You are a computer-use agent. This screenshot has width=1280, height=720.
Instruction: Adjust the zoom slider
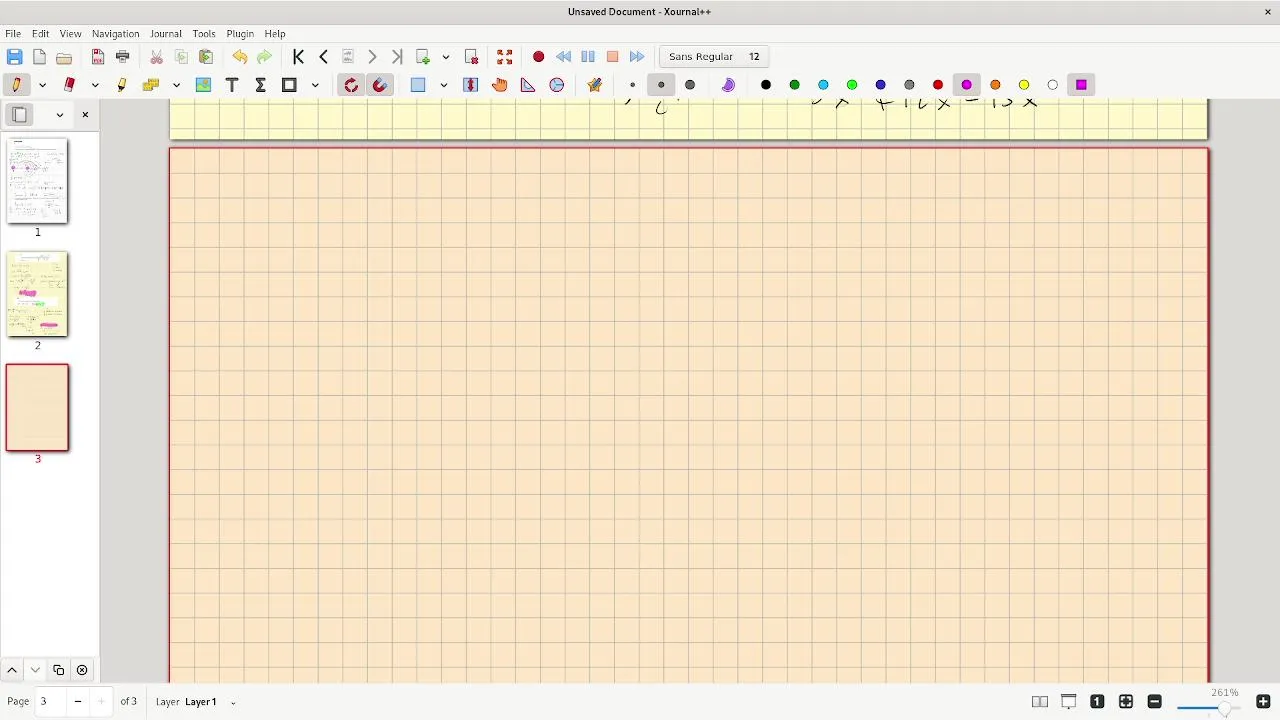tap(1208, 708)
